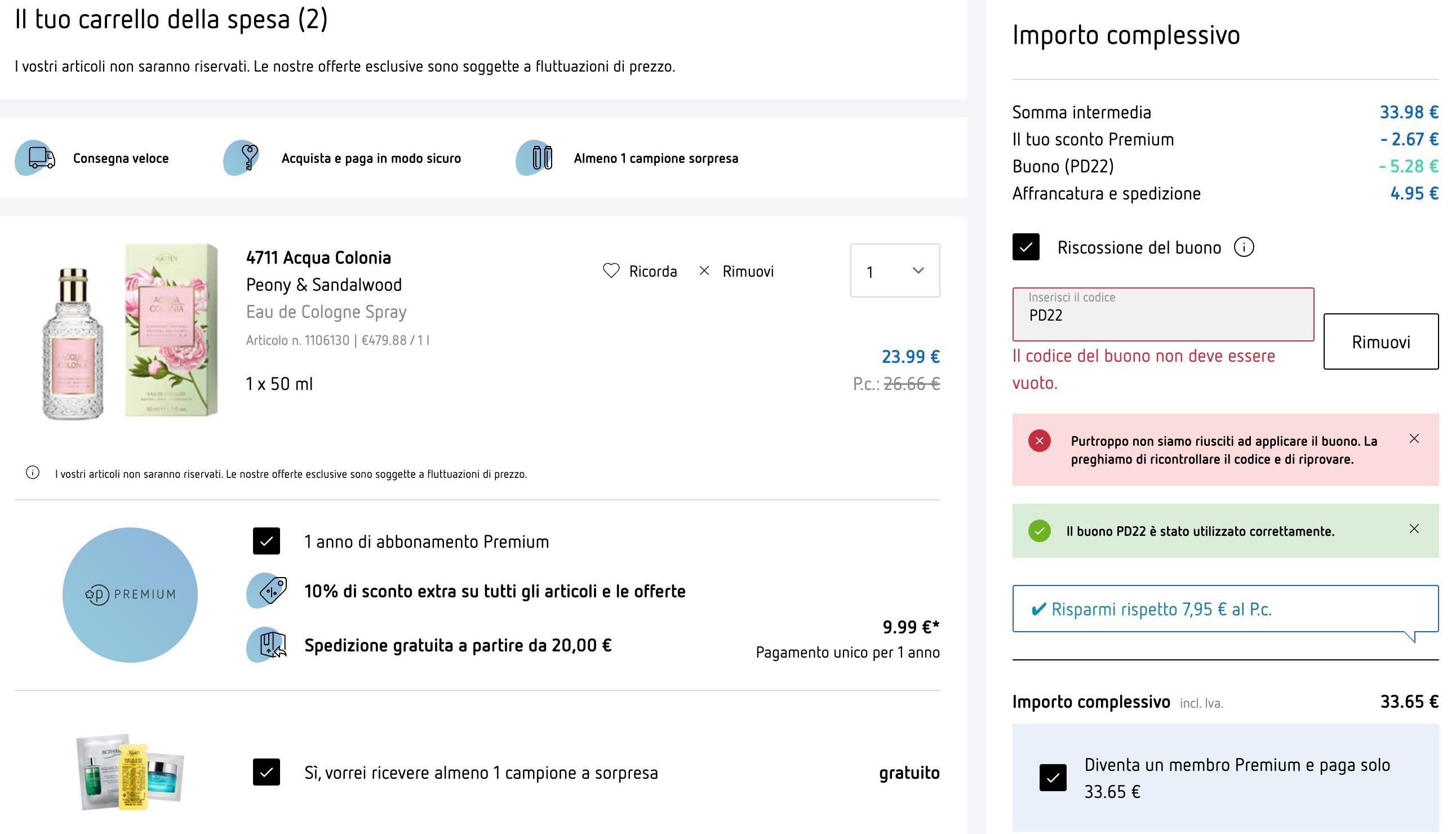Click the Eau de Cologne Spray text
Viewport: 1456px width, 834px height.
pos(326,312)
